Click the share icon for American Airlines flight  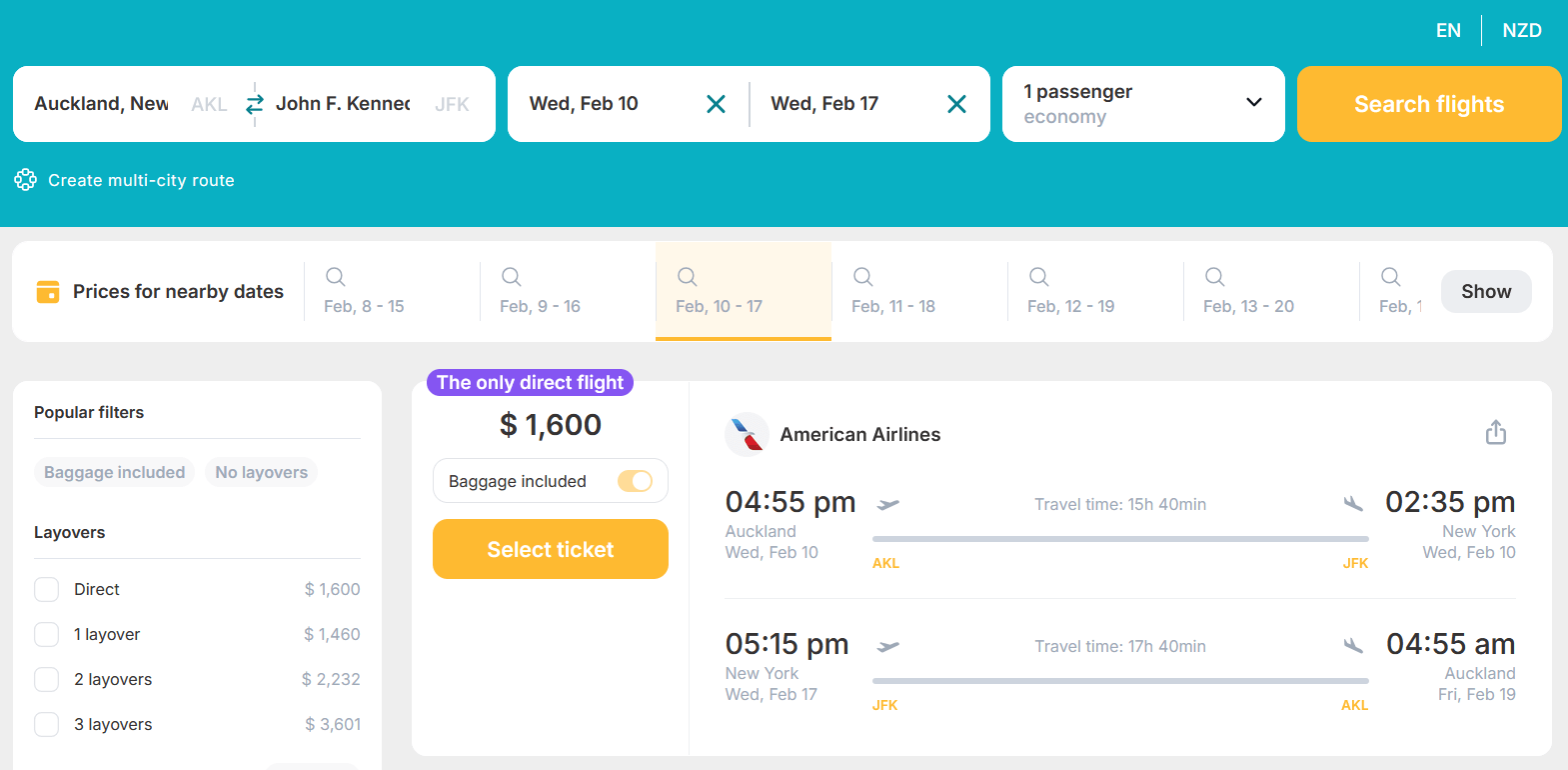1495,432
